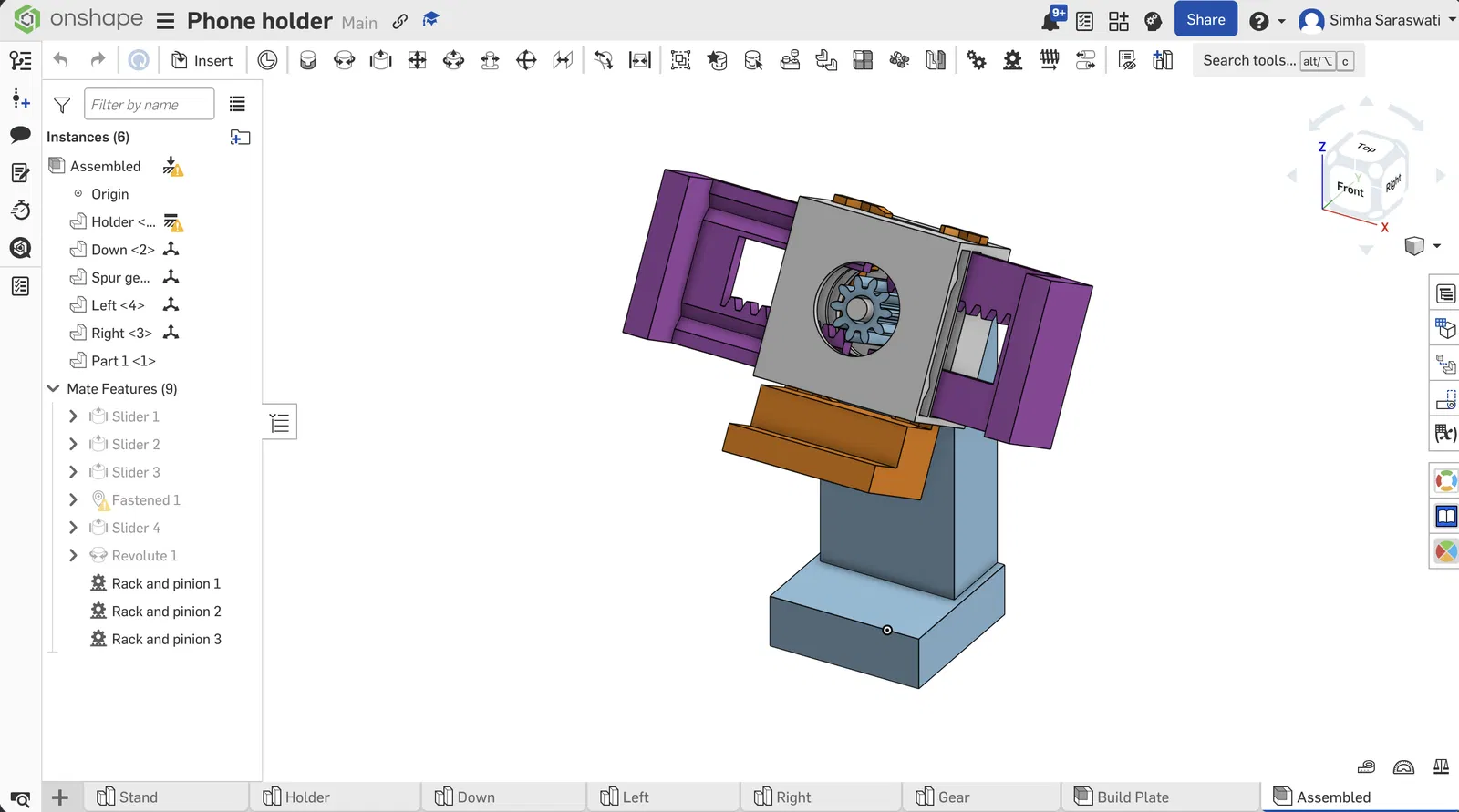This screenshot has width=1459, height=812.
Task: Click the Filter by name field
Action: pyautogui.click(x=150, y=105)
